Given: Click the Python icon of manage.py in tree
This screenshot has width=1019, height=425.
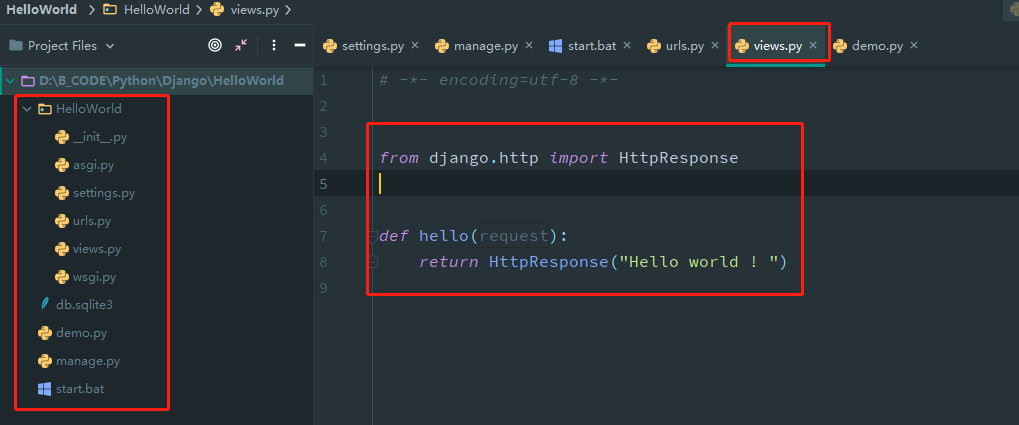Looking at the screenshot, I should (x=45, y=361).
